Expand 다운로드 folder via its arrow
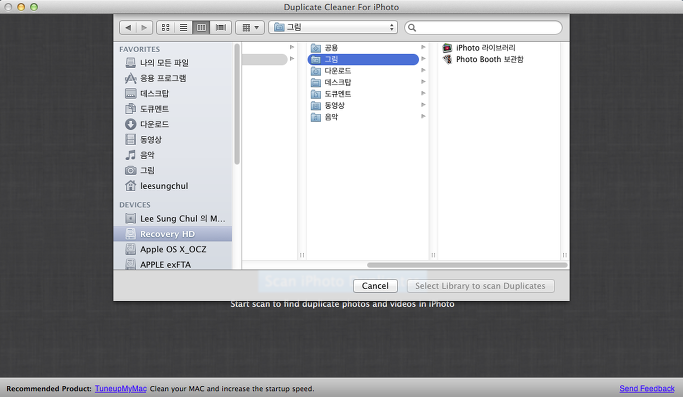 tap(423, 70)
